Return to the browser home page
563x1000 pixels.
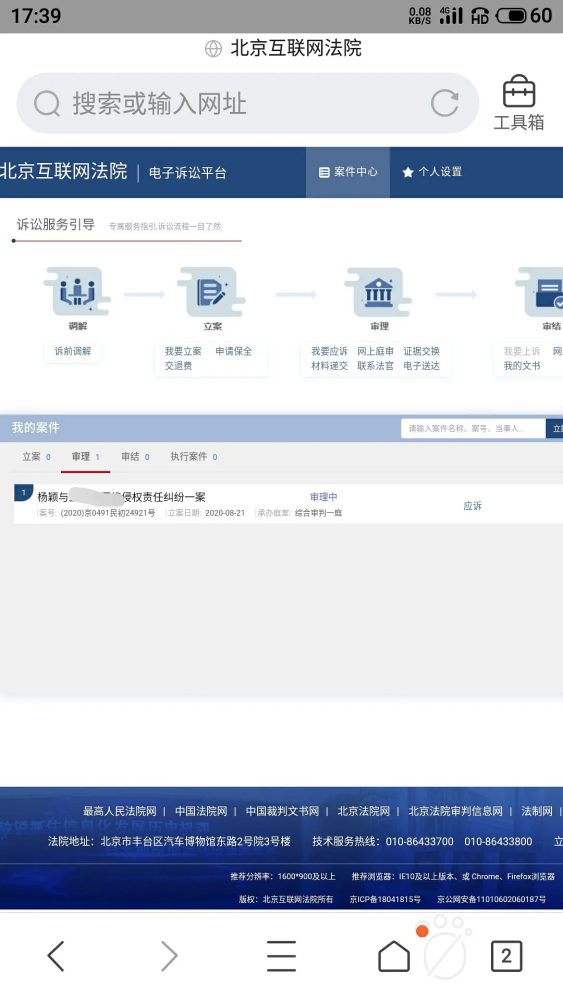point(394,956)
